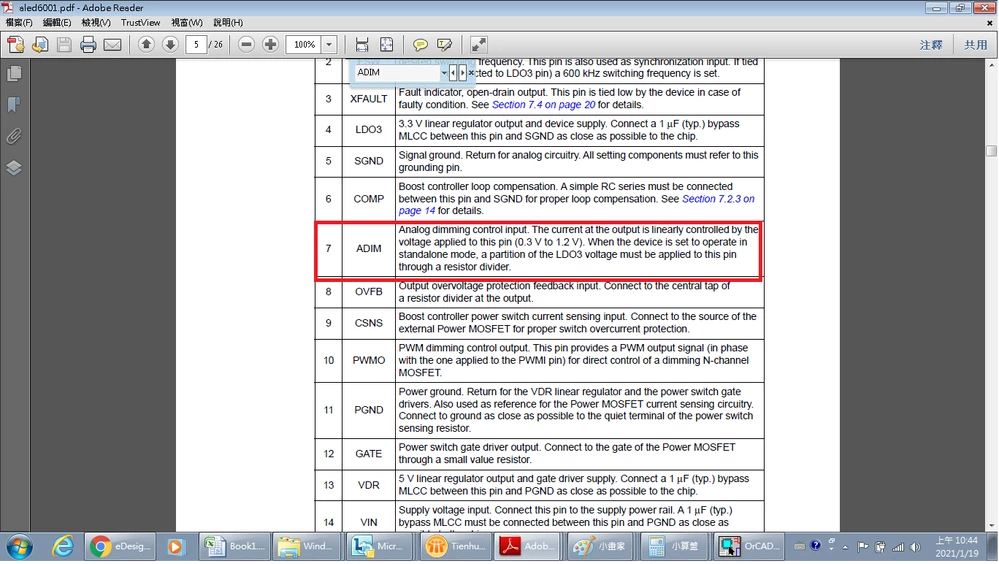The height and width of the screenshot is (564, 999).
Task: Open the 說明(H) menu
Action: pos(228,22)
